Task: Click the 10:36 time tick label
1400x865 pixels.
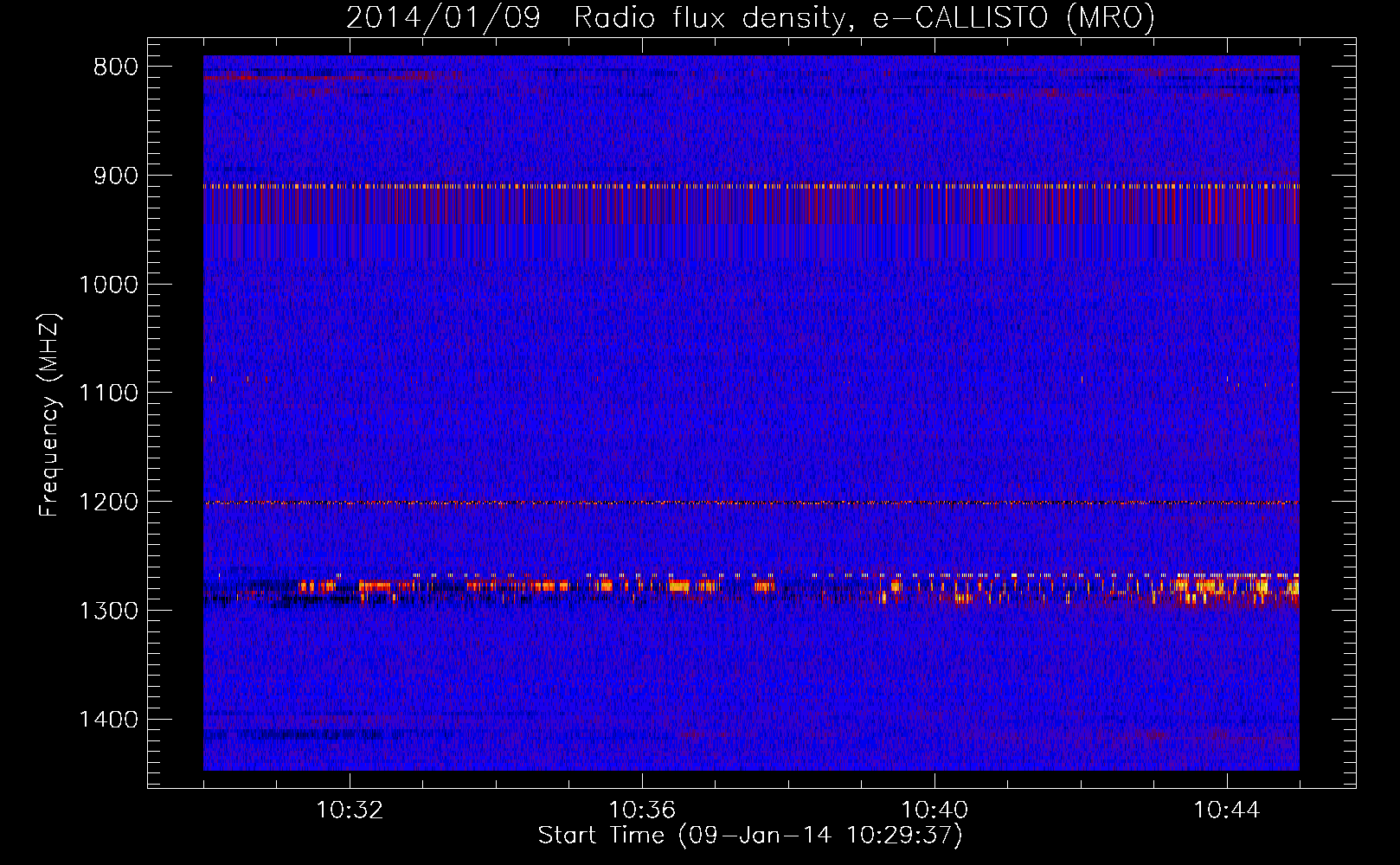Action: click(x=642, y=811)
